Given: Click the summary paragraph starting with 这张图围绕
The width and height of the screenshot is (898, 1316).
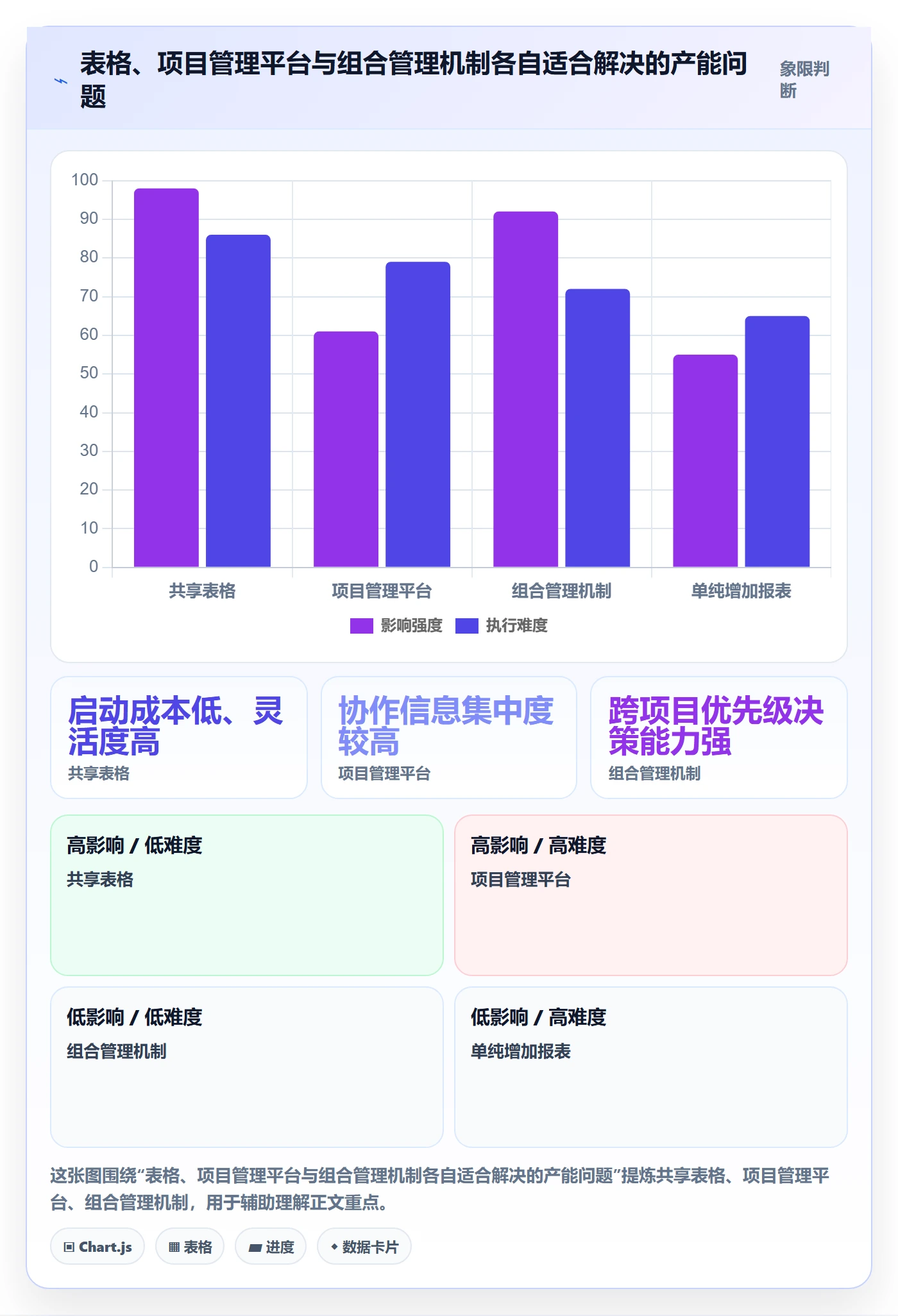Looking at the screenshot, I should (x=441, y=1189).
